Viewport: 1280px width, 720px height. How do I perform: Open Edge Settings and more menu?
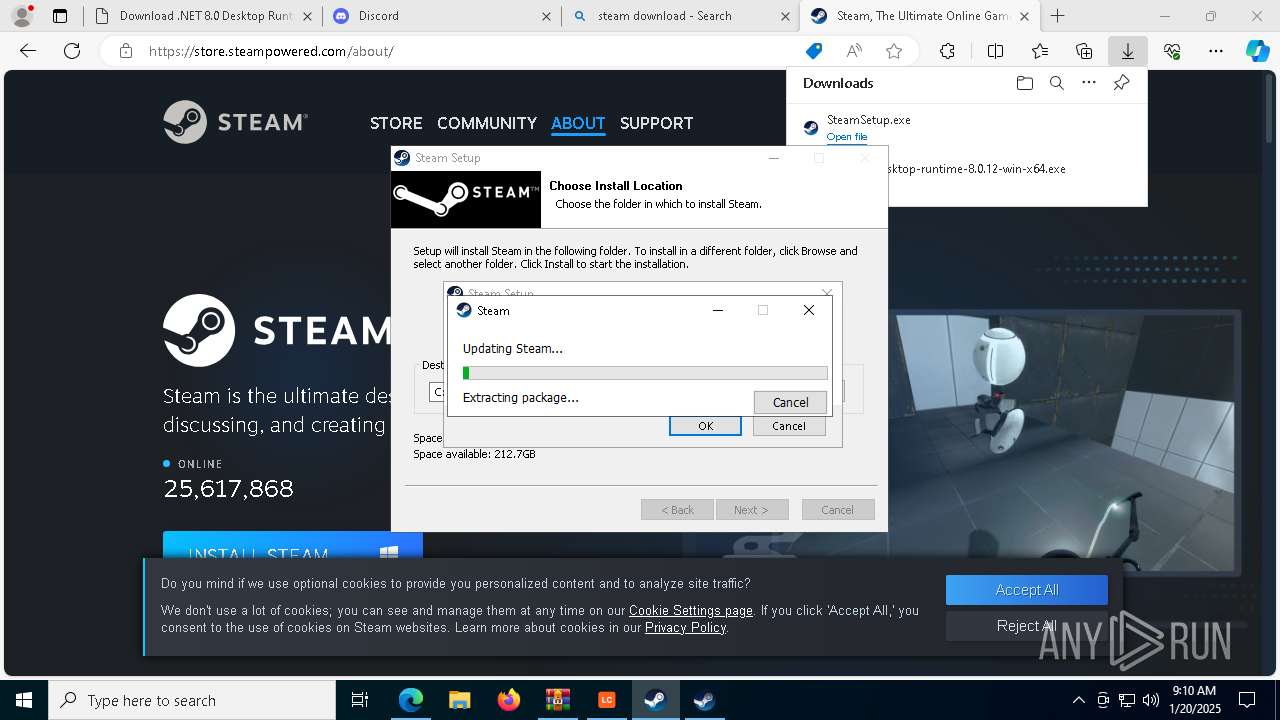(1216, 51)
